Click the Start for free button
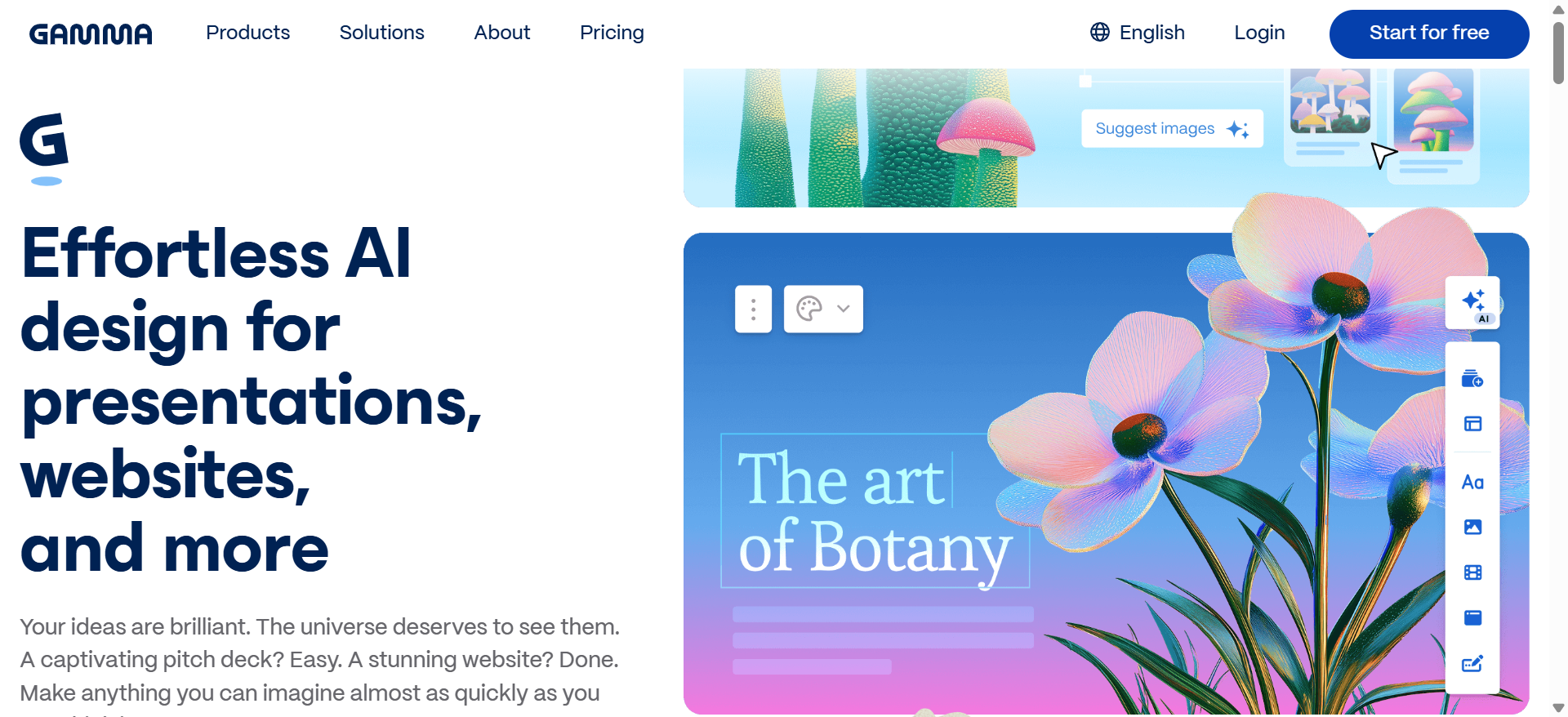1568x717 pixels. click(x=1429, y=33)
